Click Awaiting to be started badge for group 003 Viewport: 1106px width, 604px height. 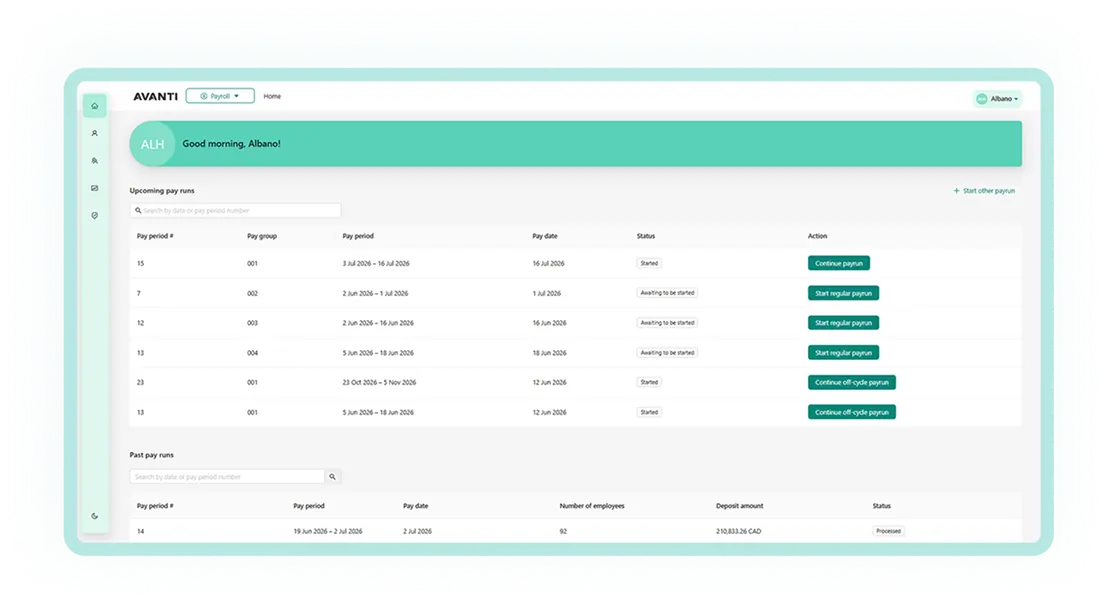[x=667, y=322]
